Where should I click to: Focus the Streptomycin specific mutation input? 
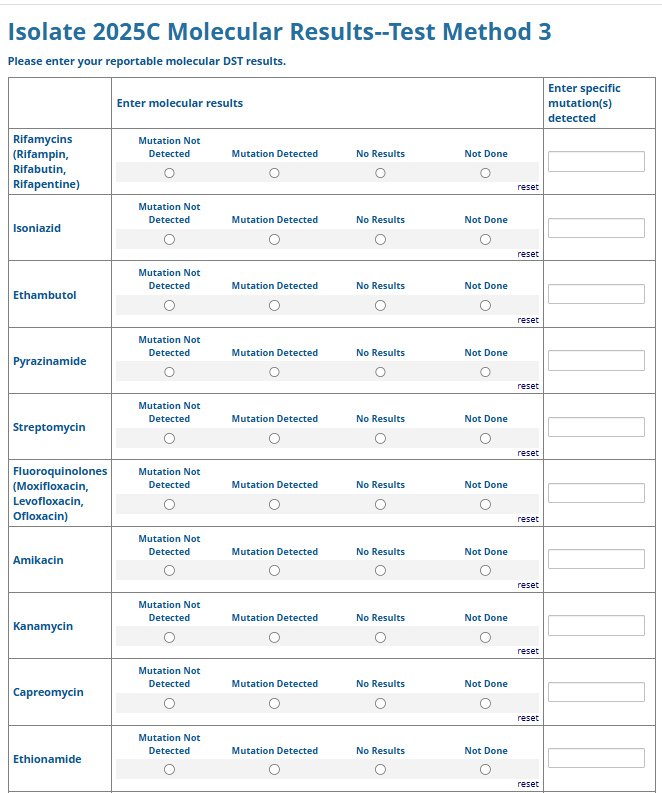pyautogui.click(x=596, y=427)
